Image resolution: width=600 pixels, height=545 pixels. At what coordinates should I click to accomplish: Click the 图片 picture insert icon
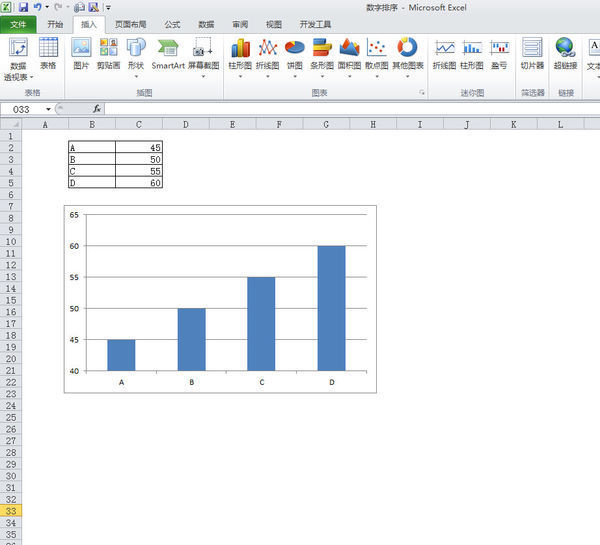[81, 52]
